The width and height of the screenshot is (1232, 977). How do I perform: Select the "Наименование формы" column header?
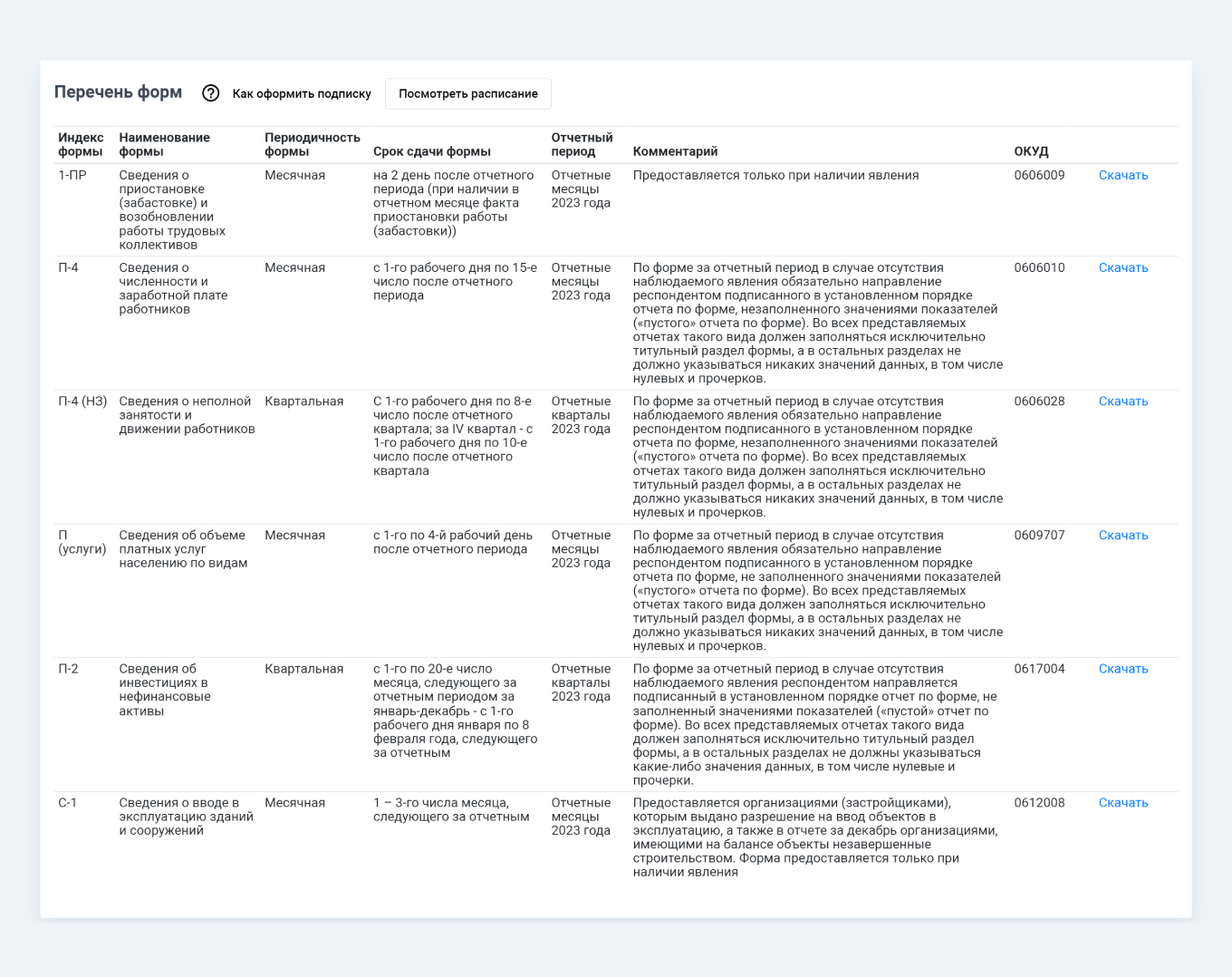tap(164, 144)
